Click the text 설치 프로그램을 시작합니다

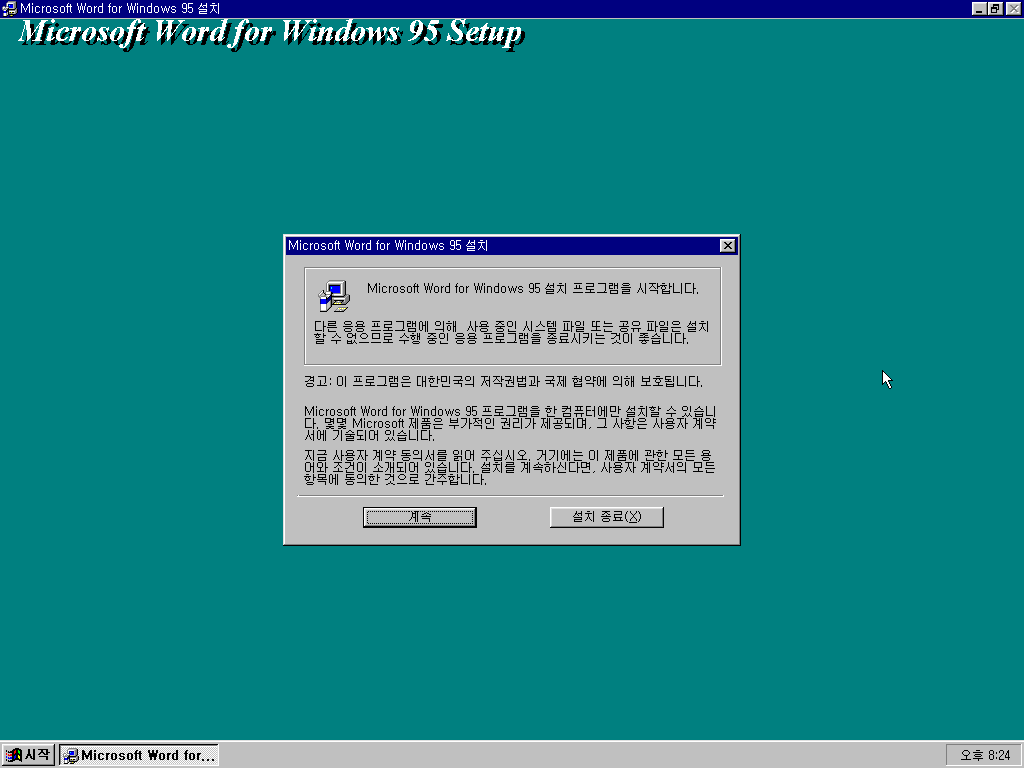(621, 289)
